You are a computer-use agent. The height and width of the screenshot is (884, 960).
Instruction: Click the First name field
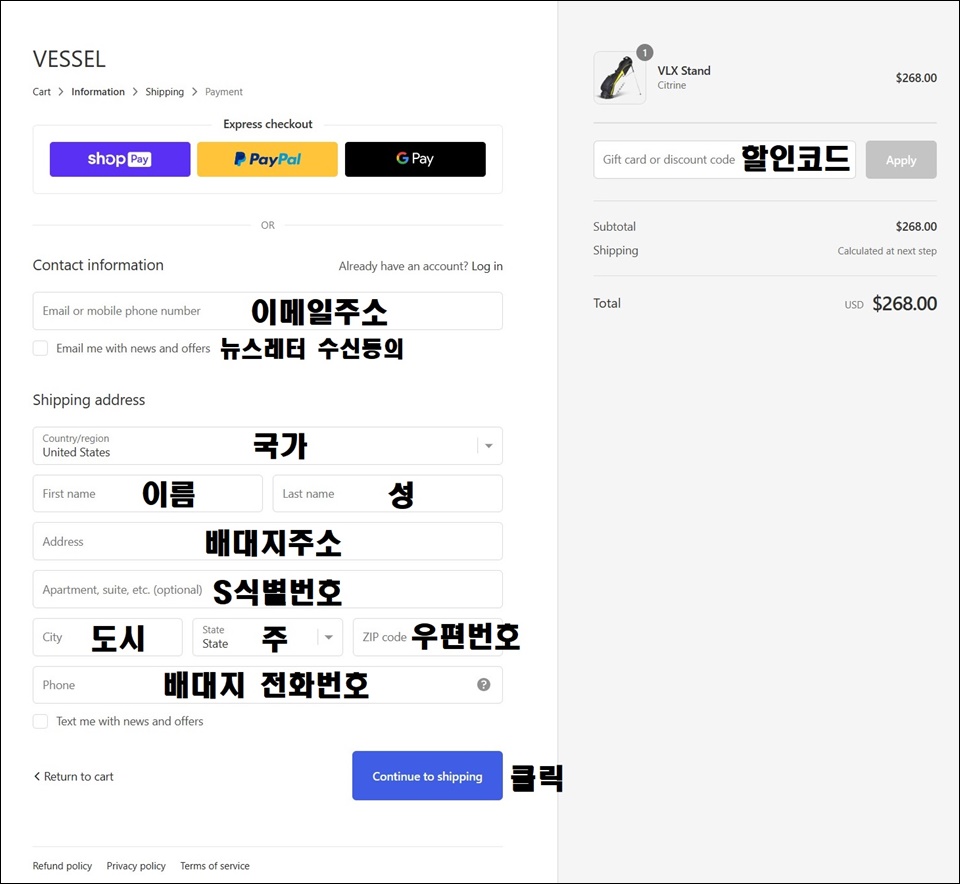[x=148, y=493]
